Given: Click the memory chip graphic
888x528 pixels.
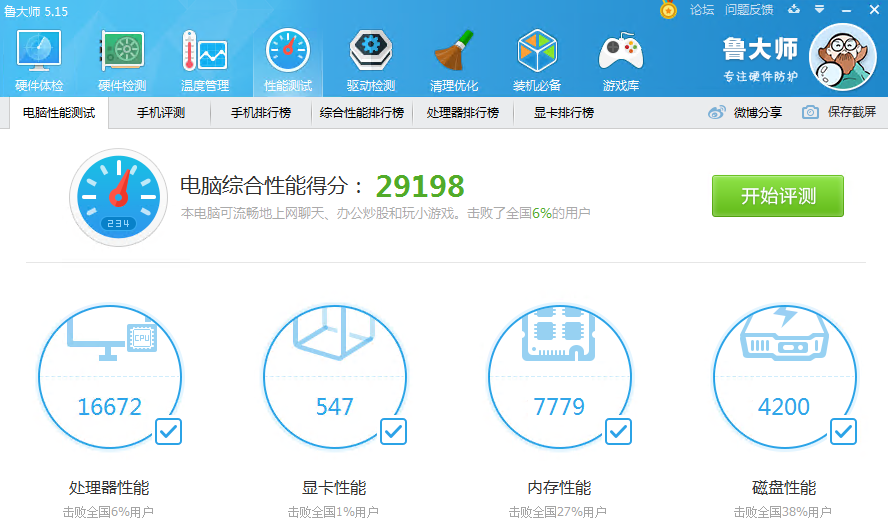Looking at the screenshot, I should tap(558, 334).
